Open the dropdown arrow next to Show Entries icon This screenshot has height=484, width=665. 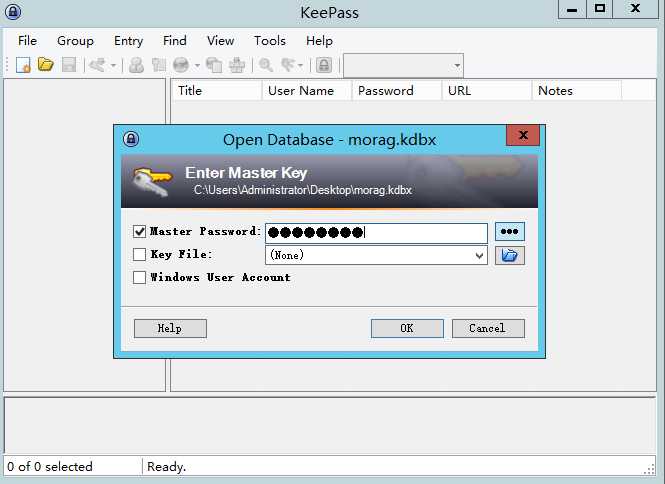tap(300, 65)
